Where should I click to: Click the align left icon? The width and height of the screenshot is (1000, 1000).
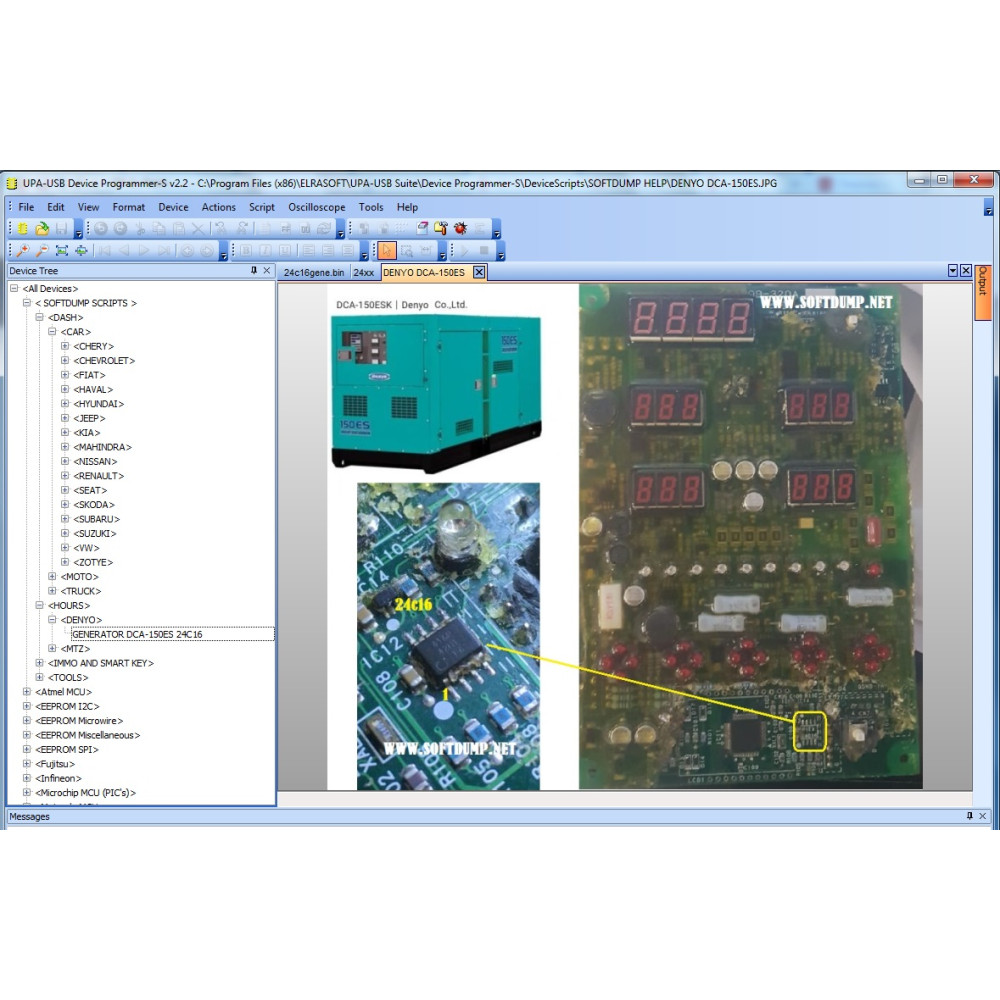309,251
